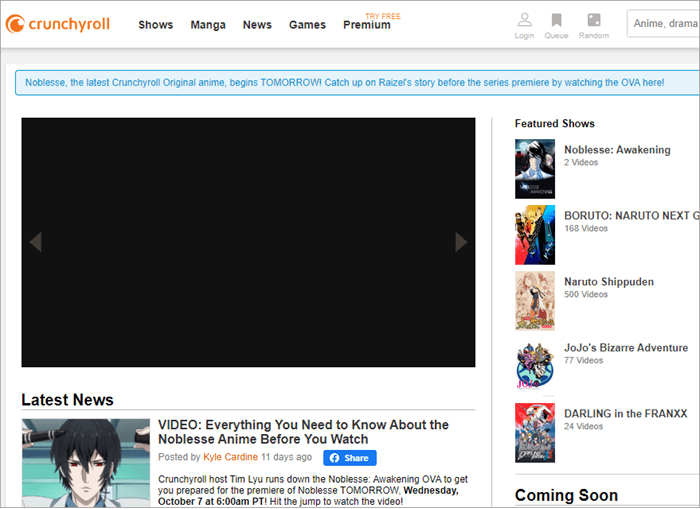Open the Manga menu
700x509 pixels.
(x=208, y=25)
